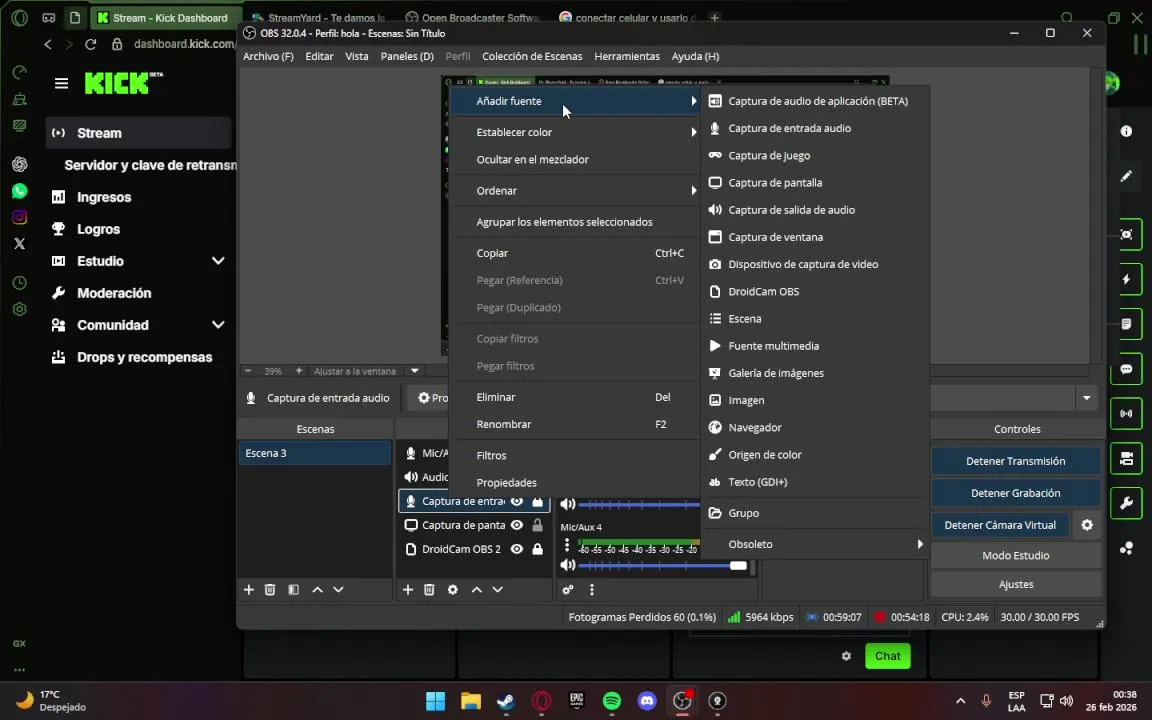Move scene up in Escenas toolbar
The height and width of the screenshot is (720, 1152).
coord(317,590)
